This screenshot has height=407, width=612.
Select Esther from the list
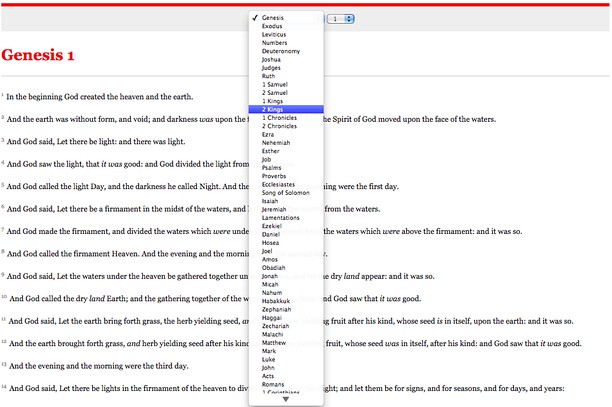pos(286,151)
